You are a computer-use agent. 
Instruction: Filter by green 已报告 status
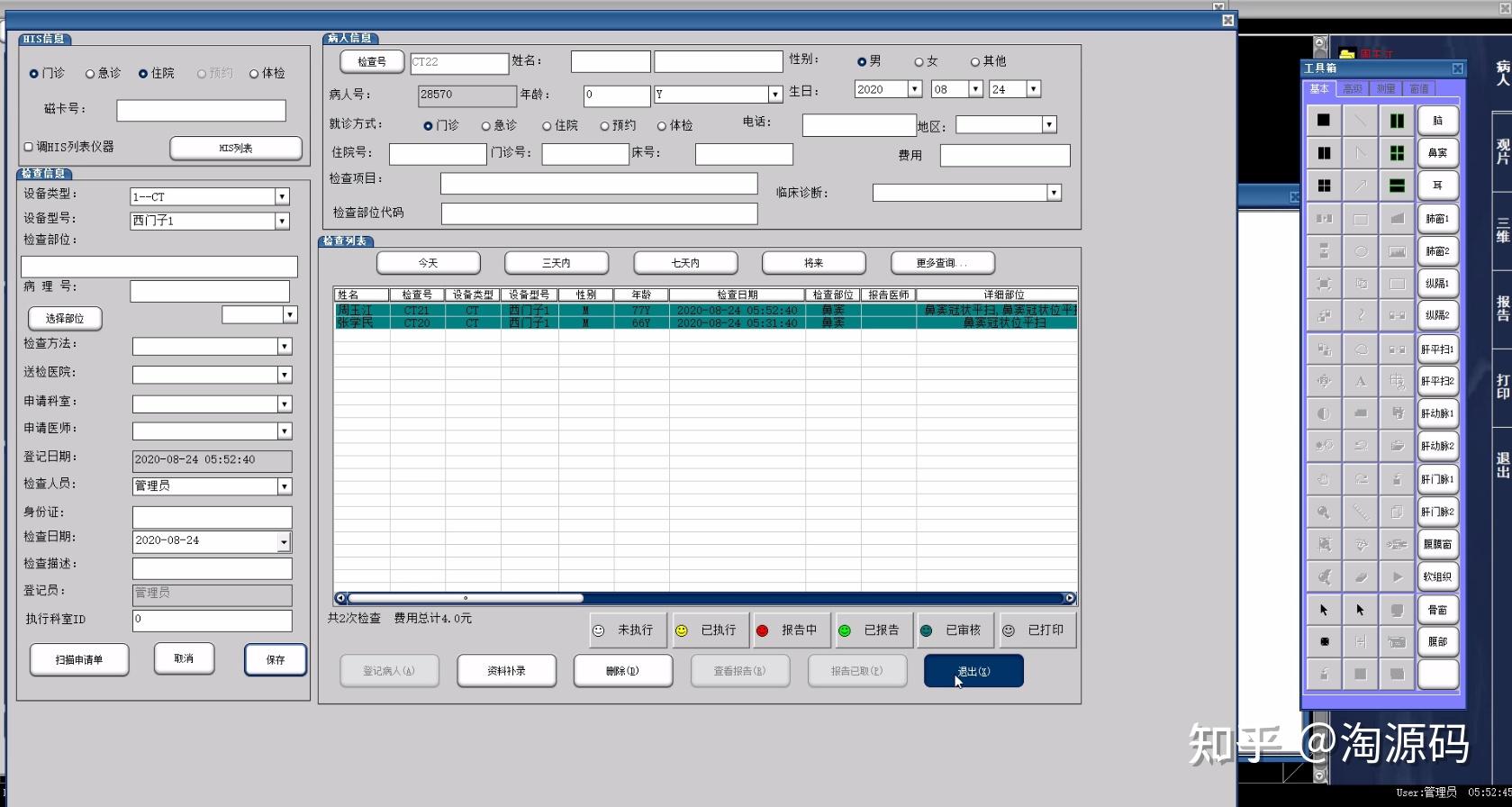click(873, 630)
